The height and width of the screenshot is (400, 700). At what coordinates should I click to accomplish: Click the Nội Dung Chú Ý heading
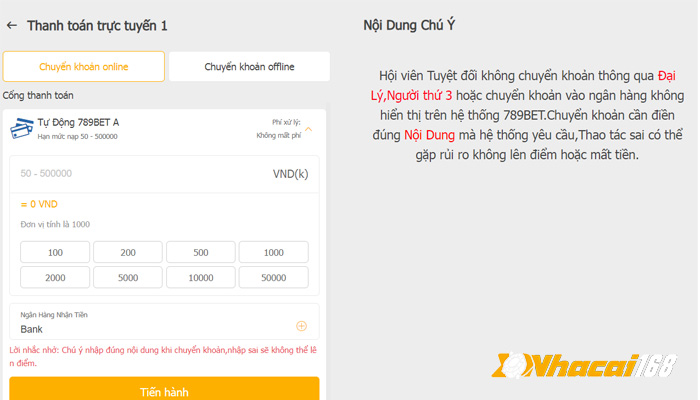409,25
